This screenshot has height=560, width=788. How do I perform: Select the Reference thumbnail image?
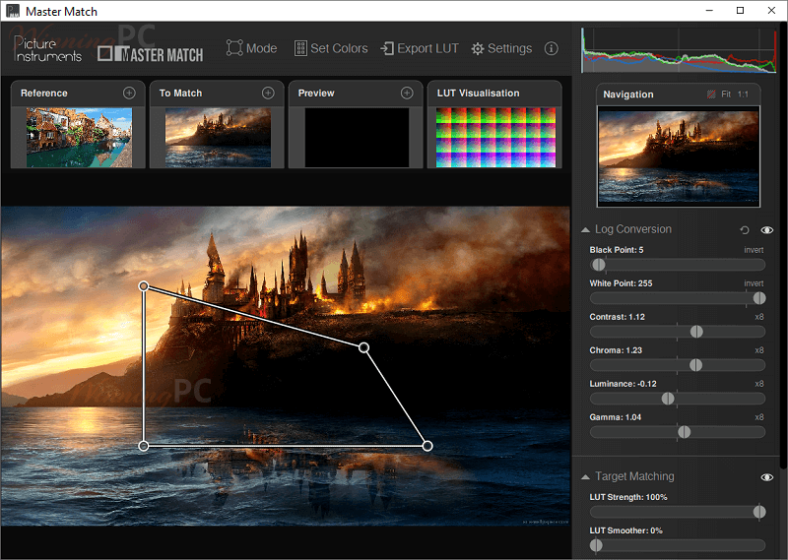pyautogui.click(x=79, y=137)
